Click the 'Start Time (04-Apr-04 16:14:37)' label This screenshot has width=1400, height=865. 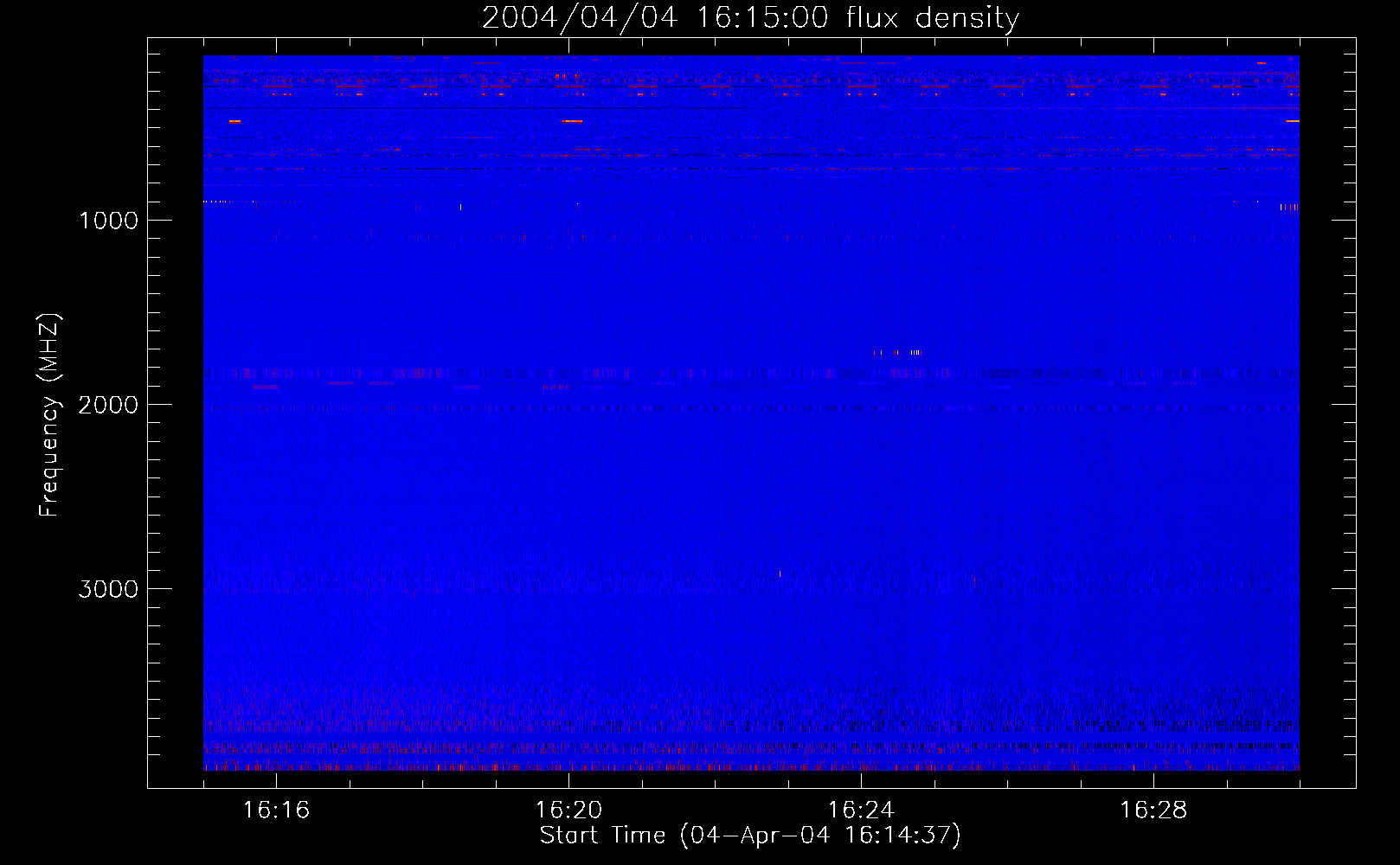(750, 836)
